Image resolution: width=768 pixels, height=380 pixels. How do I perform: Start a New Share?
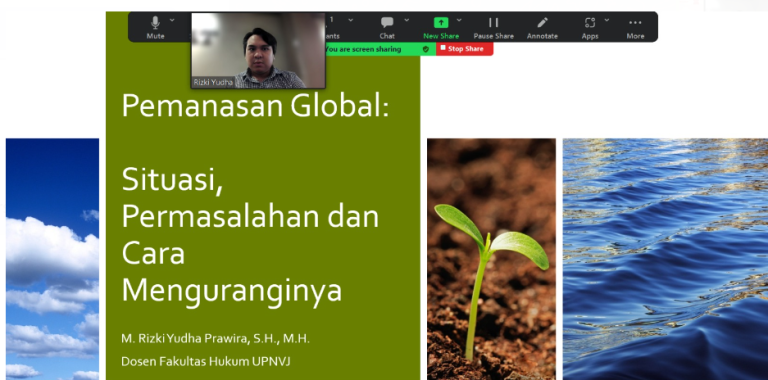441,27
